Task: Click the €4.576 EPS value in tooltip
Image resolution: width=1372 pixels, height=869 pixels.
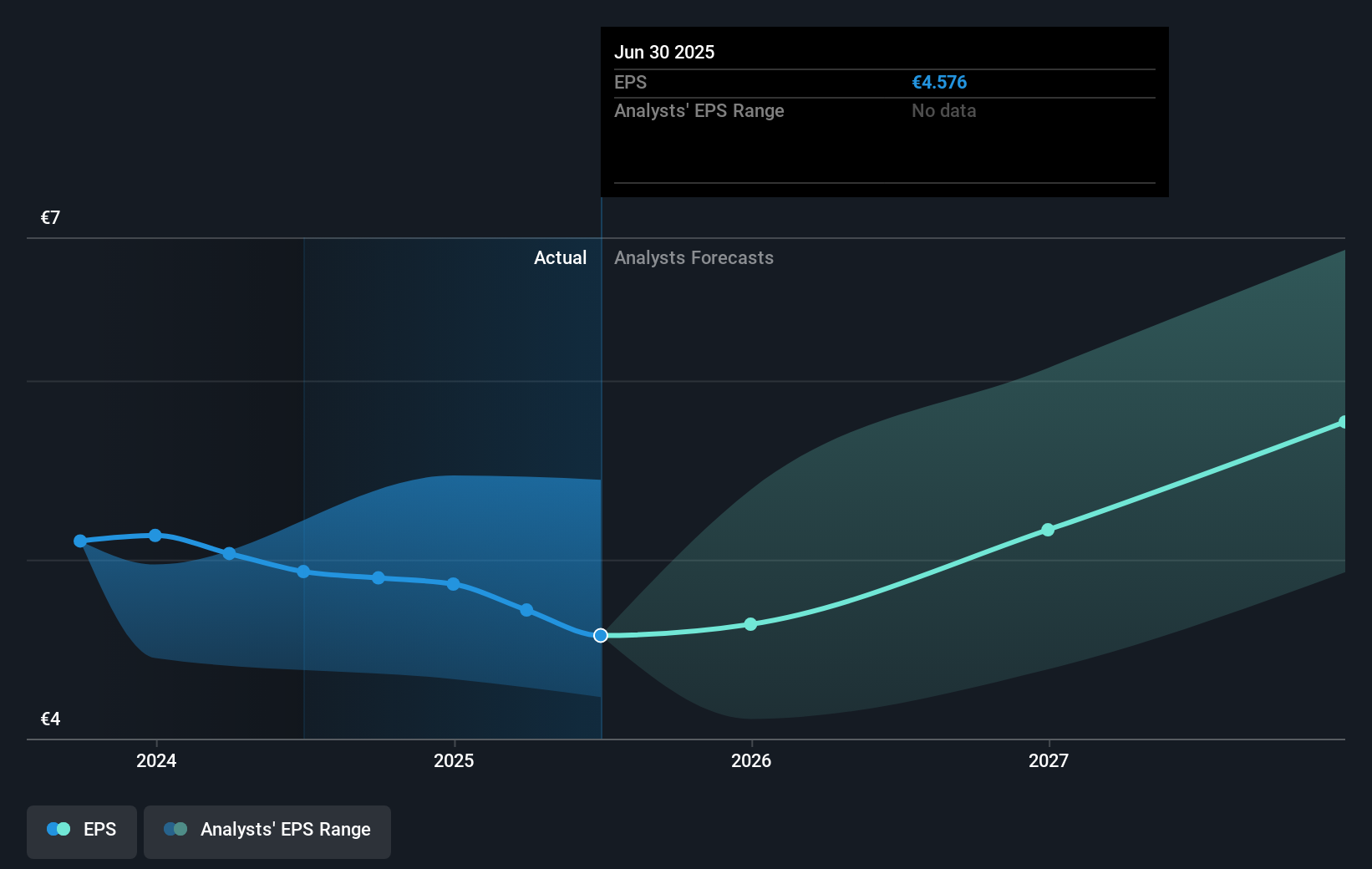Action: 939,83
